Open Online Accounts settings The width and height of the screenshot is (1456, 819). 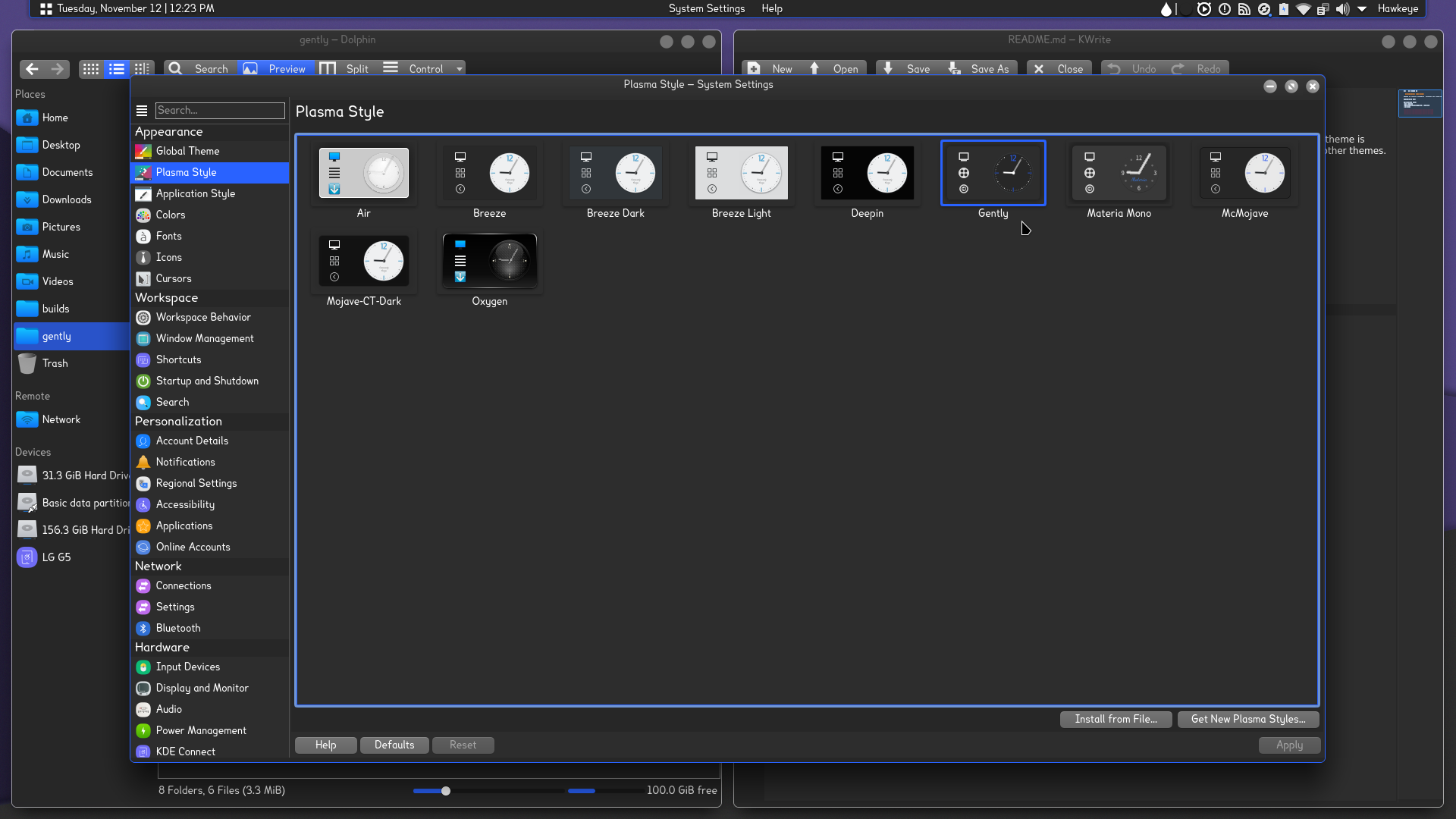coord(209,547)
